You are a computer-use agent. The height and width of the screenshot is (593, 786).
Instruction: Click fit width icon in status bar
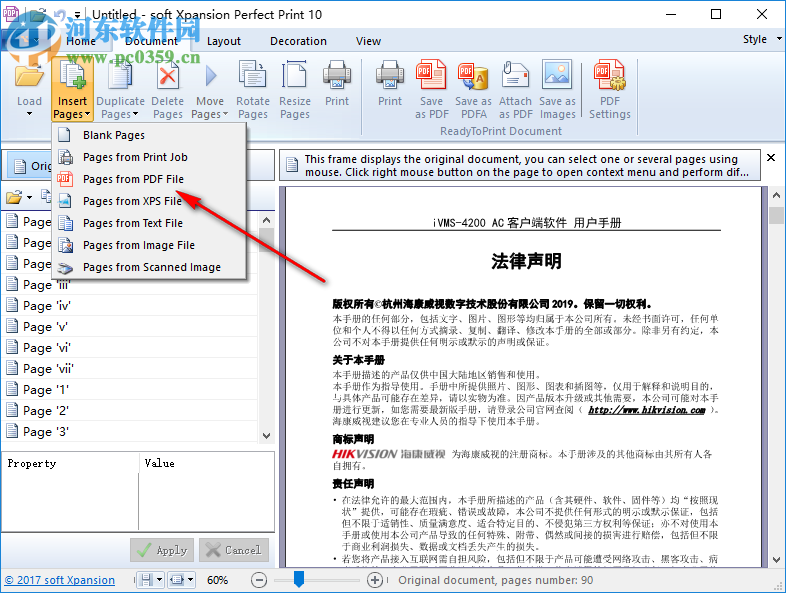(x=176, y=580)
